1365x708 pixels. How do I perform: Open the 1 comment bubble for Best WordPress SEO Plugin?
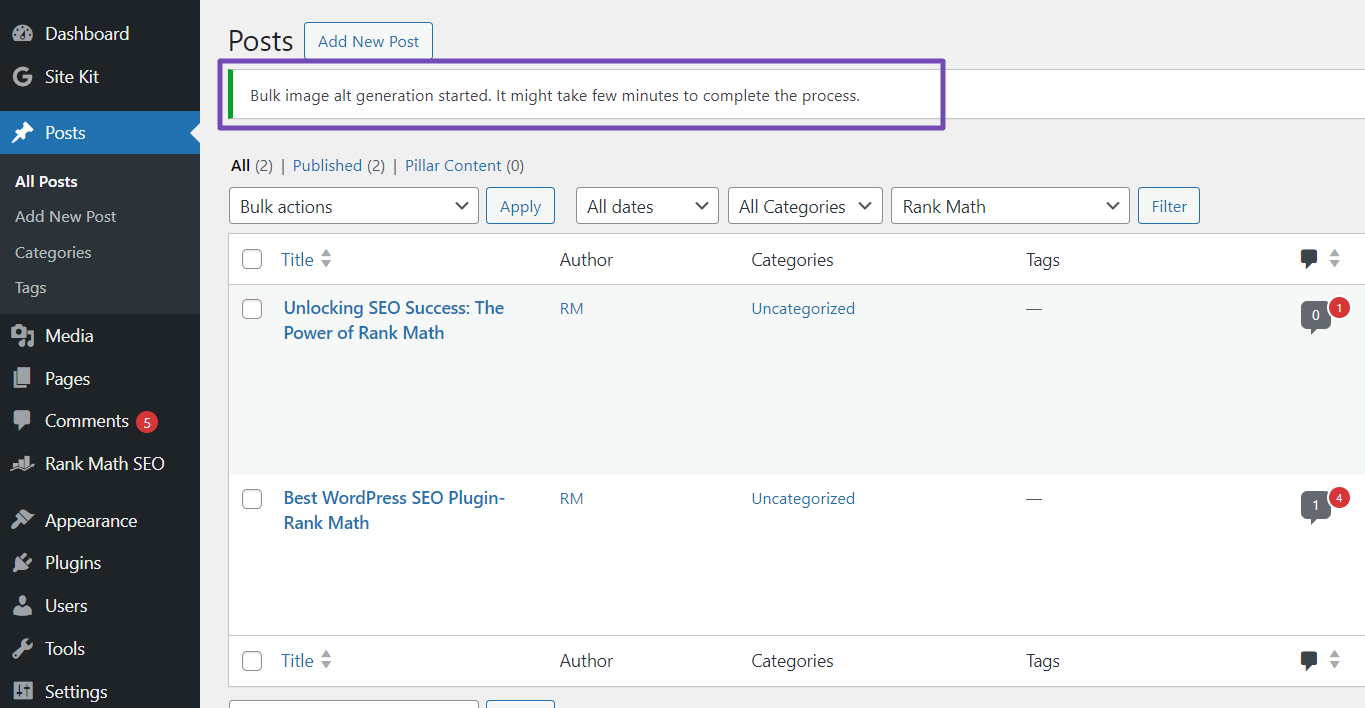tap(1315, 507)
